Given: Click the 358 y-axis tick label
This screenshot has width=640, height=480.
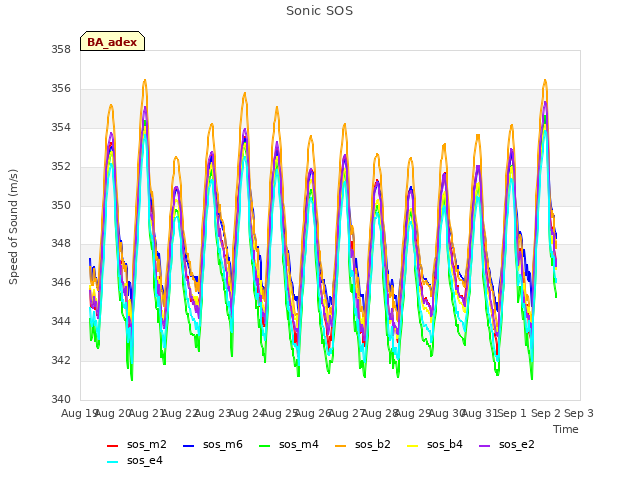Looking at the screenshot, I should tap(61, 50).
